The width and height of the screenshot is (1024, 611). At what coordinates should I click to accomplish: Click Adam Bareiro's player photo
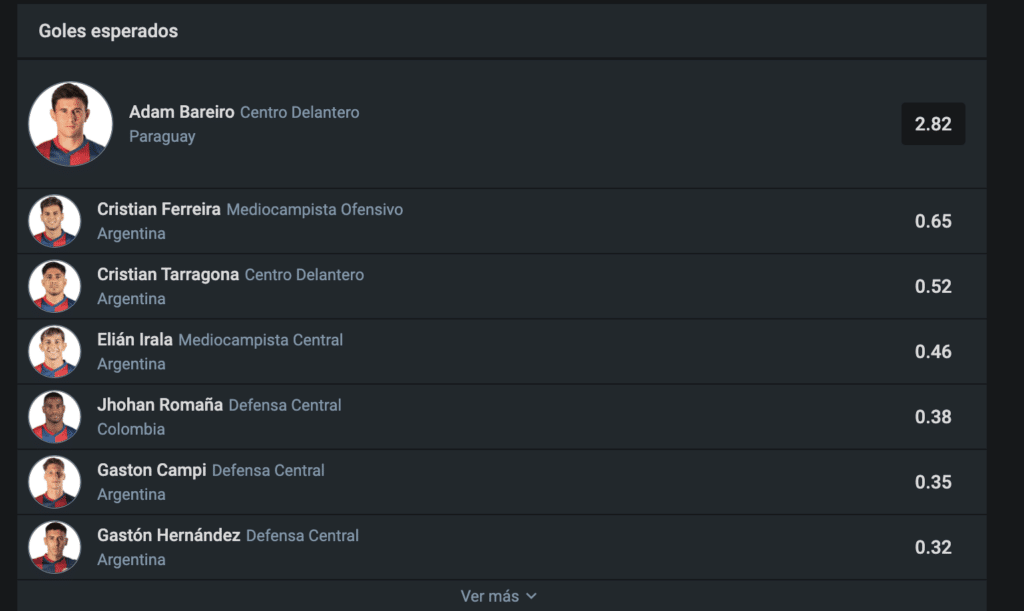click(x=70, y=124)
